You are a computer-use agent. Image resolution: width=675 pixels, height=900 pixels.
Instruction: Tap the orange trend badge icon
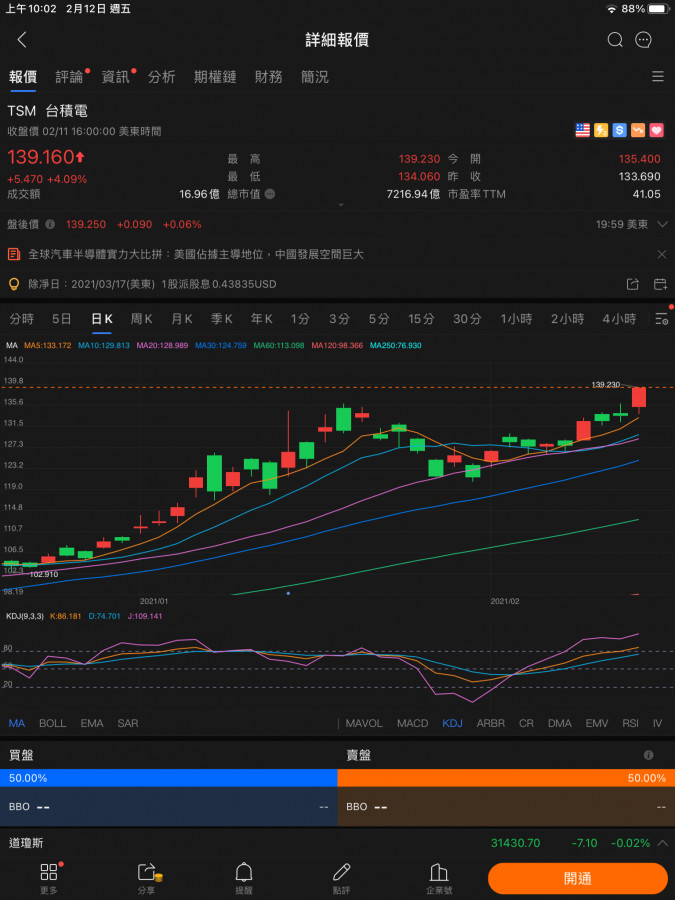tap(638, 130)
